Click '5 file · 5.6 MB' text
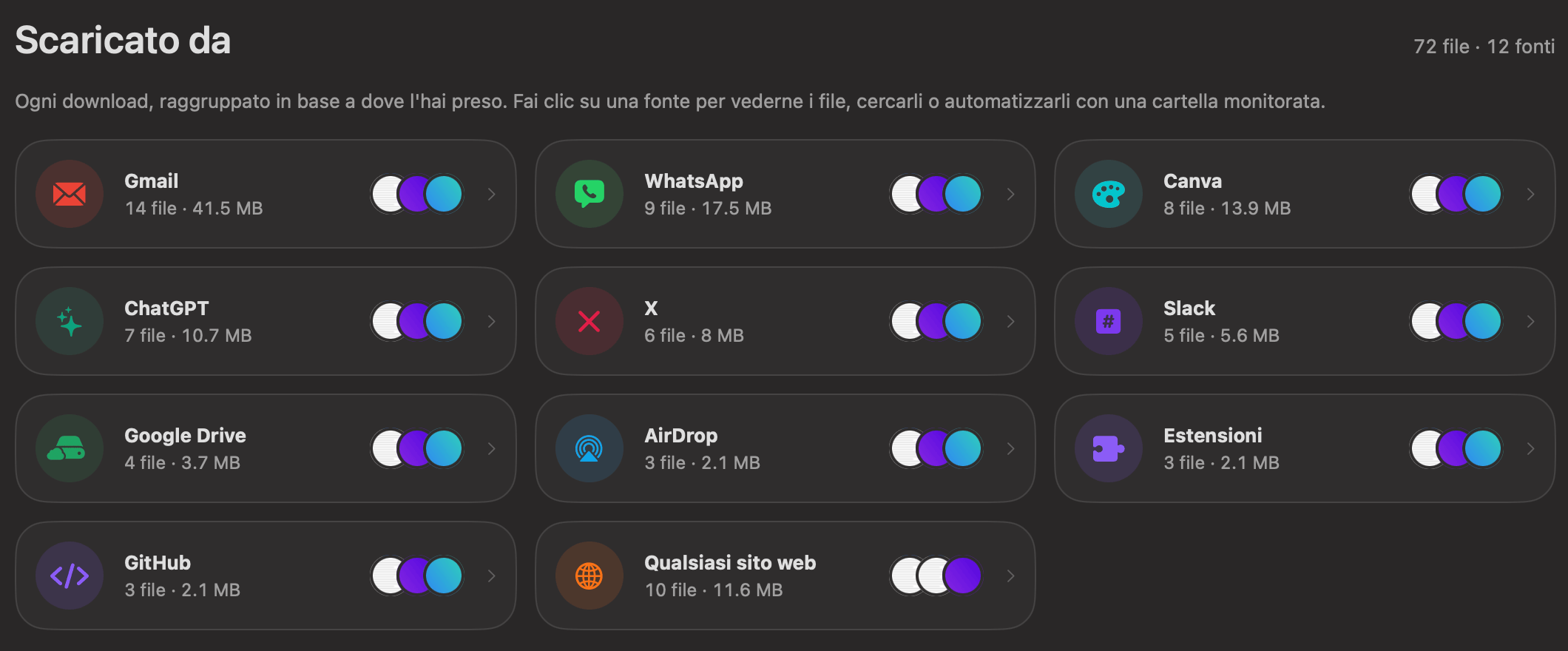 coord(1221,336)
